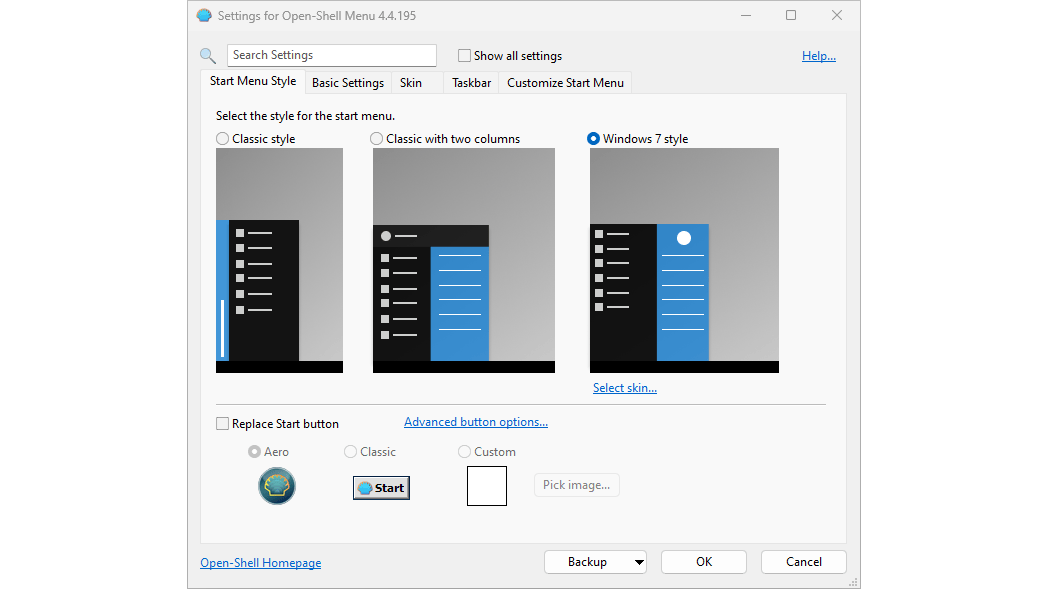Click the Help link
Image resolution: width=1047 pixels, height=589 pixels.
click(x=819, y=56)
